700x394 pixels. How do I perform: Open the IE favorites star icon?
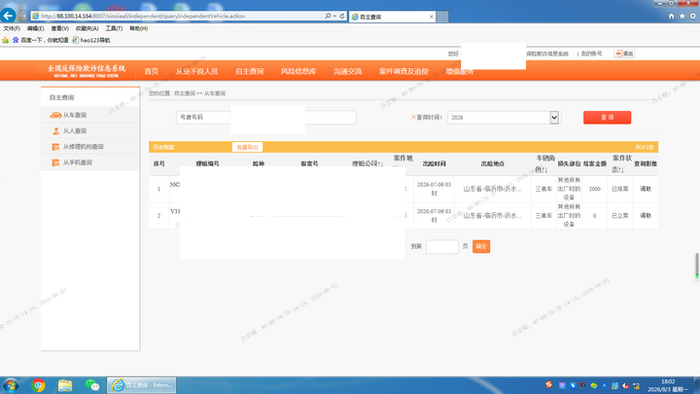(x=682, y=16)
